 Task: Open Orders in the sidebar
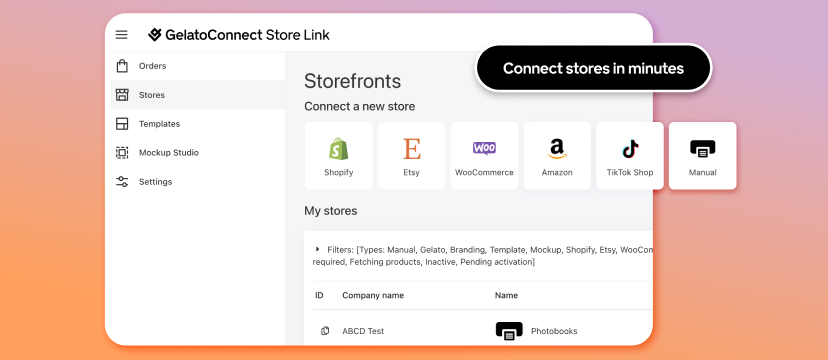197,66
